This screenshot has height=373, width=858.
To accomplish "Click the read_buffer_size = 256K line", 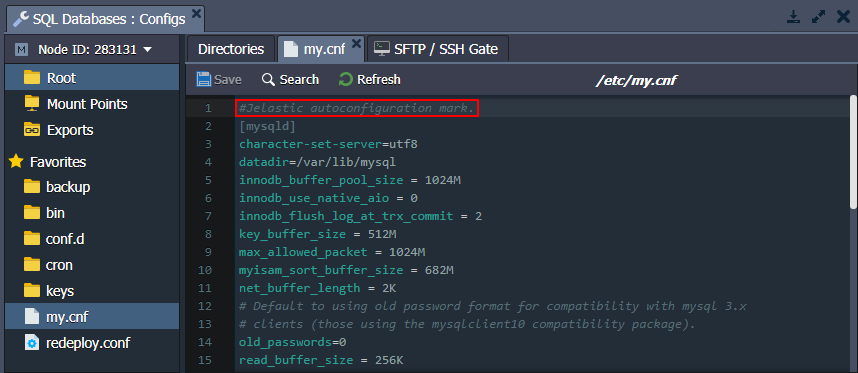I will [x=321, y=360].
